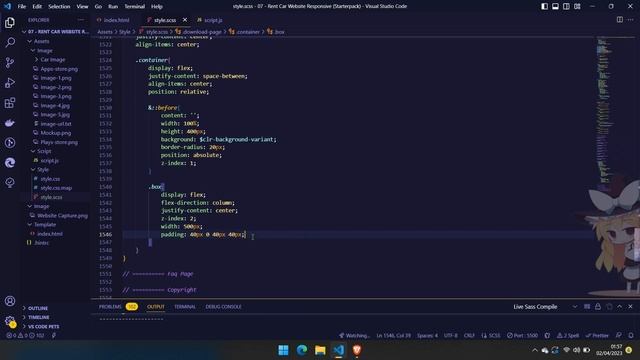This screenshot has height=360, width=640.
Task: Toggle Panel layout button
Action: 556,7
